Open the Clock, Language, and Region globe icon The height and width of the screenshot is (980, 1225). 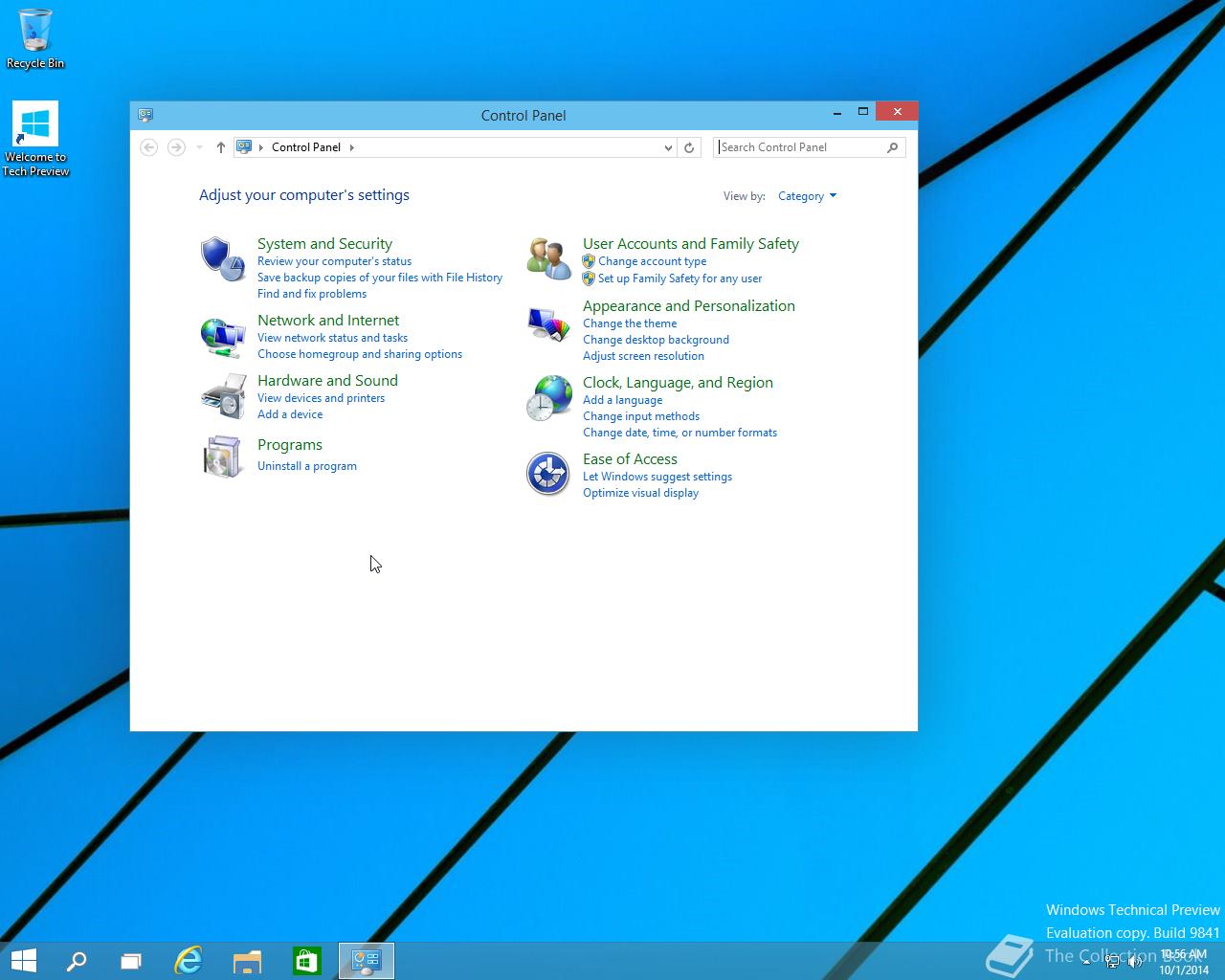pyautogui.click(x=548, y=397)
